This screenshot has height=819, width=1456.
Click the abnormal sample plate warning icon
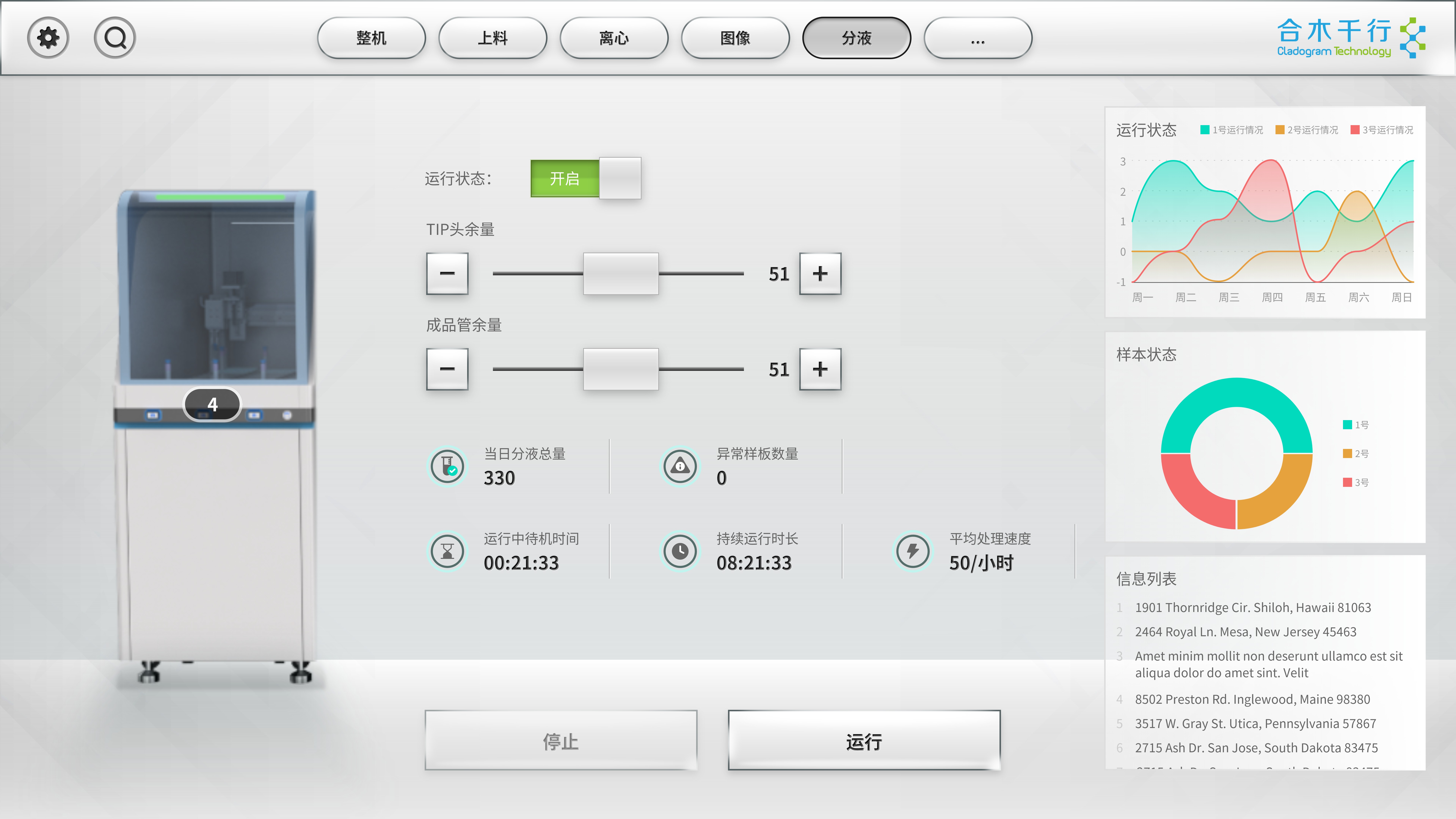680,466
